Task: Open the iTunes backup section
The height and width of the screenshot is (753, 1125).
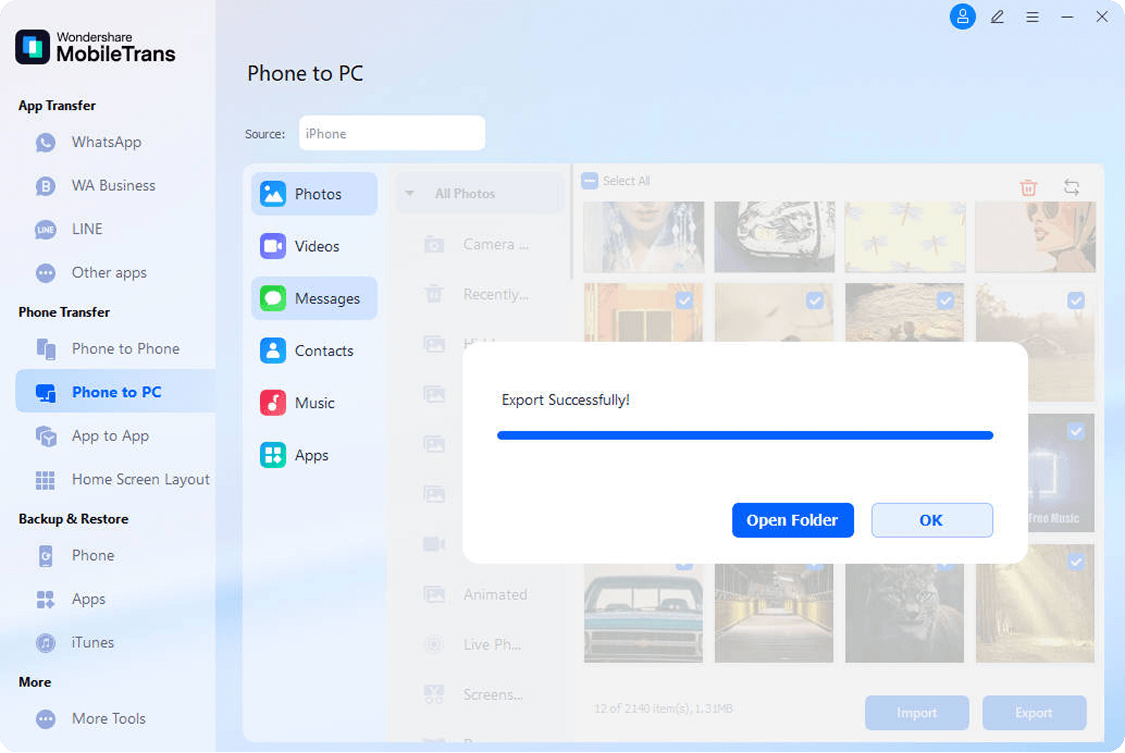Action: [93, 642]
